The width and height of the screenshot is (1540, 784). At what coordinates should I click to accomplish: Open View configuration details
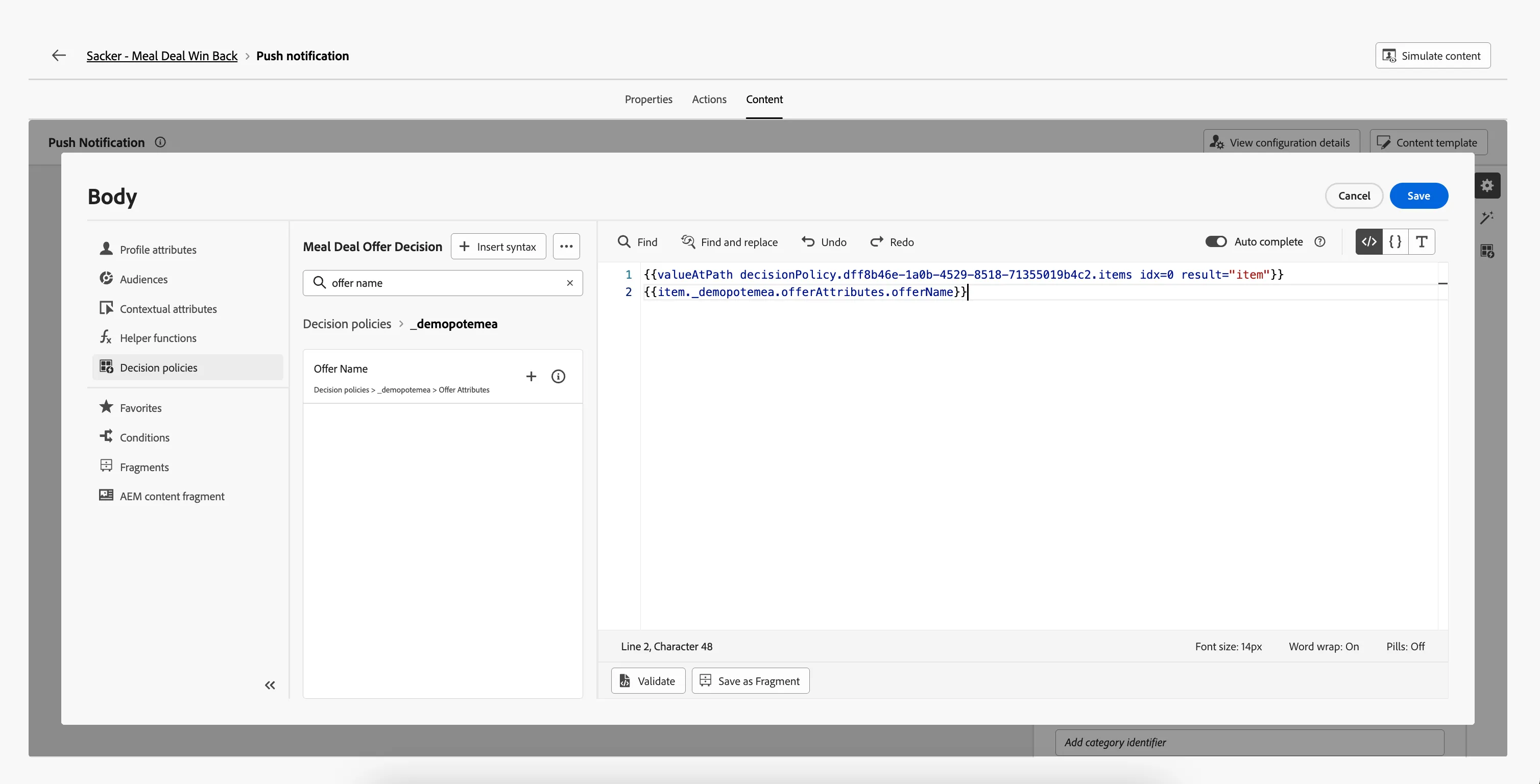tap(1281, 142)
